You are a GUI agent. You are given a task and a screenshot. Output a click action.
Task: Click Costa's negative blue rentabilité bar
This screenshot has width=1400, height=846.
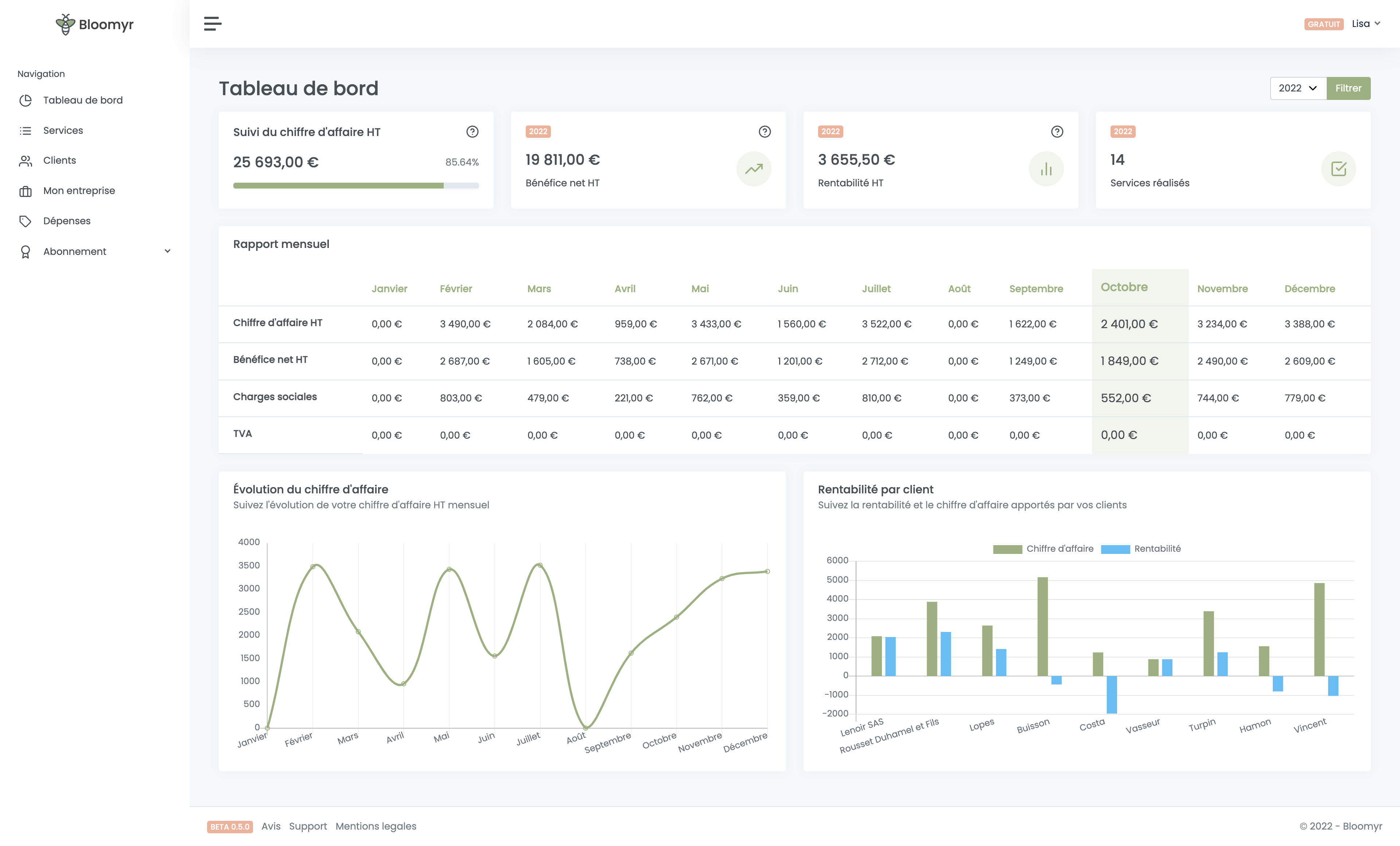pyautogui.click(x=1111, y=694)
